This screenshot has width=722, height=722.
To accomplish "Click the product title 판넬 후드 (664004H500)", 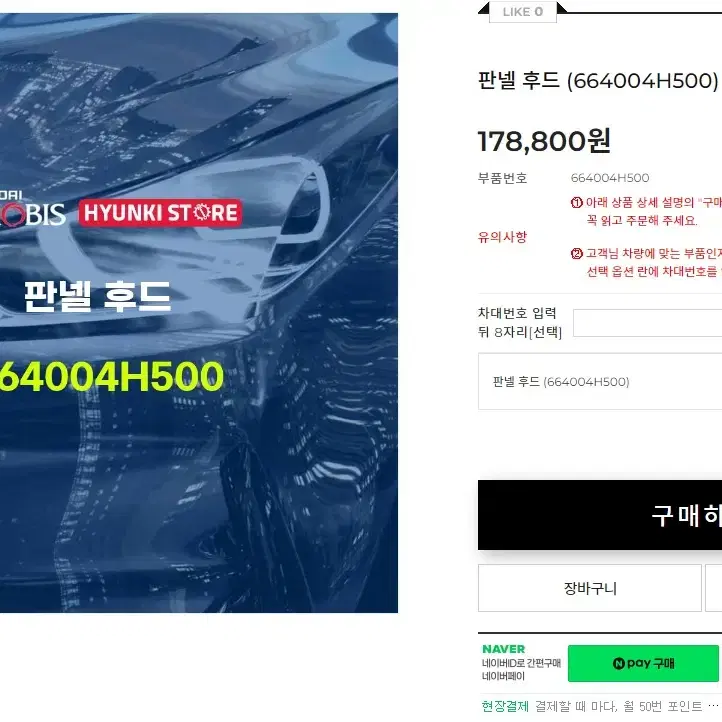I will [x=598, y=81].
